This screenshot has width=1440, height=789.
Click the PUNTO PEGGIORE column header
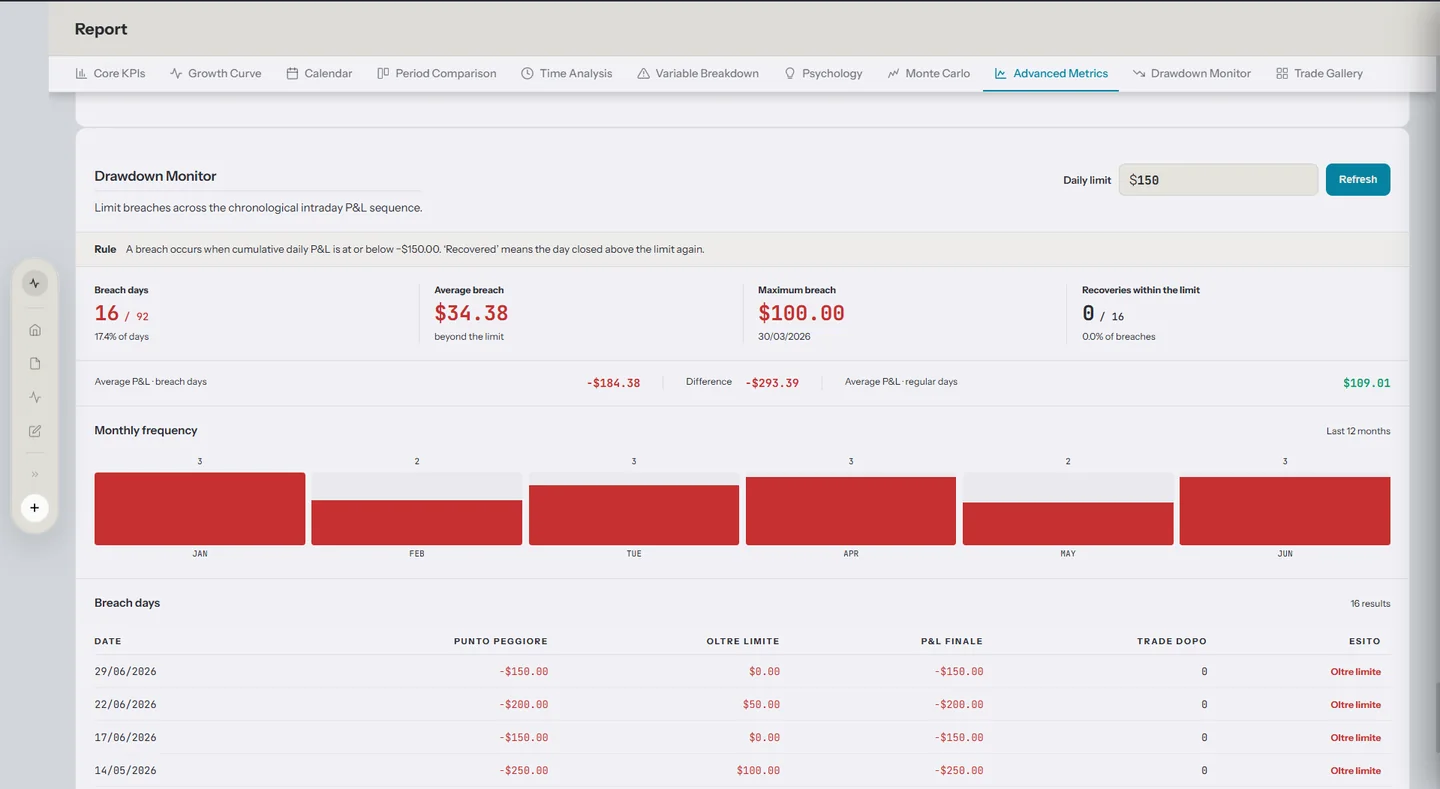coord(500,641)
